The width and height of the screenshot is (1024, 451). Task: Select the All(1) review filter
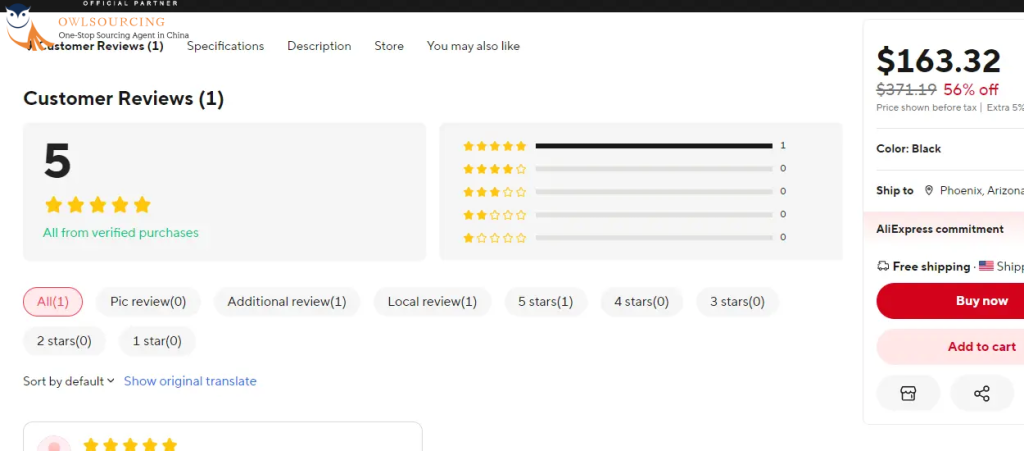click(x=53, y=301)
